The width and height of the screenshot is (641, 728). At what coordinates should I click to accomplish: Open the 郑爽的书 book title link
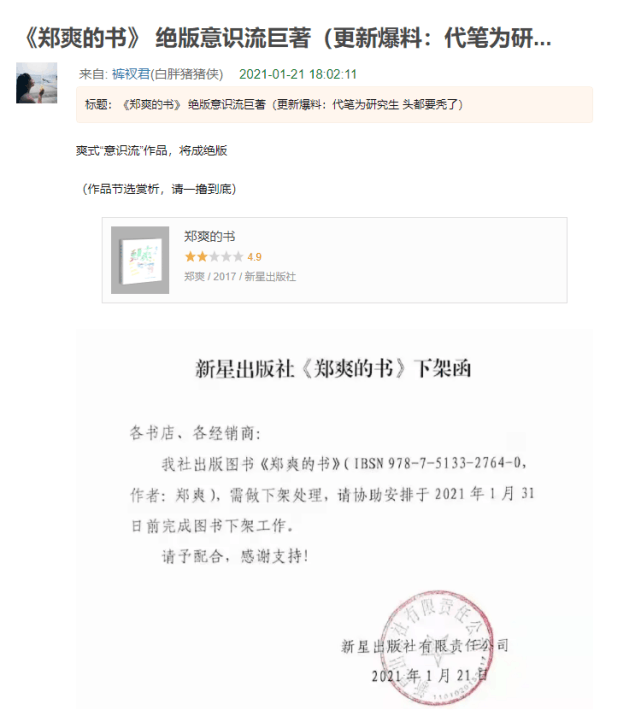[x=209, y=236]
